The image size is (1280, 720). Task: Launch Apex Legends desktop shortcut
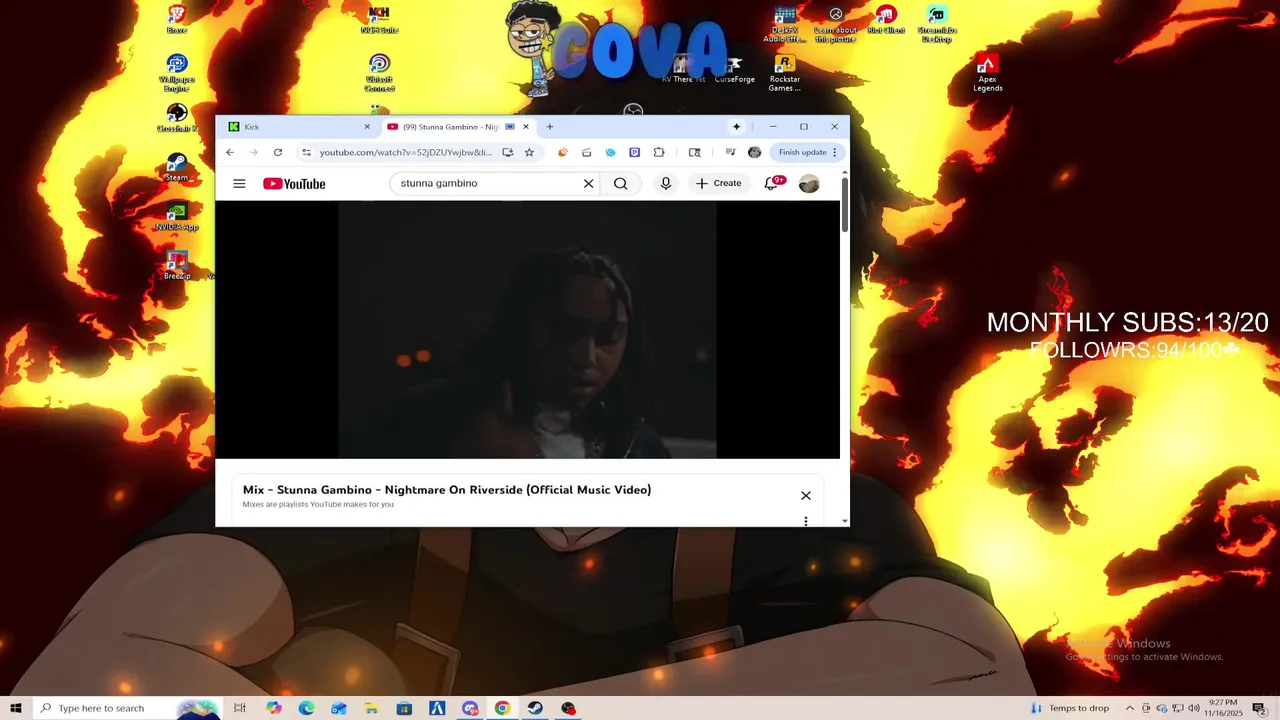point(987,73)
